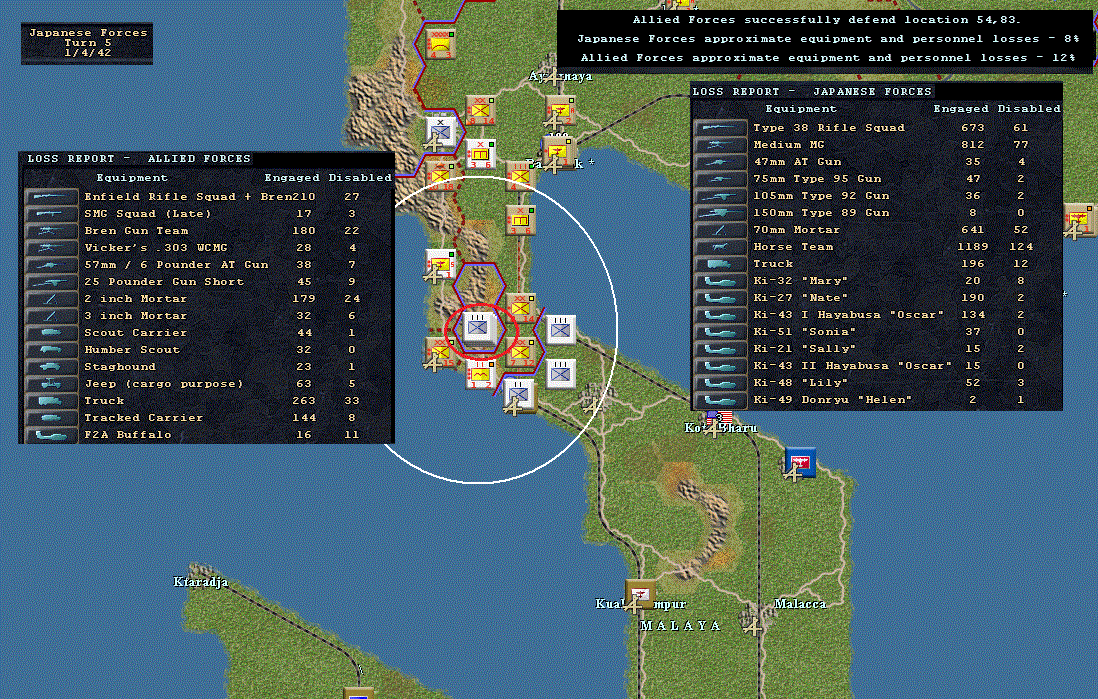1098x699 pixels.
Task: Click the Ki-48 "Lily" aircraft icon
Action: [721, 383]
